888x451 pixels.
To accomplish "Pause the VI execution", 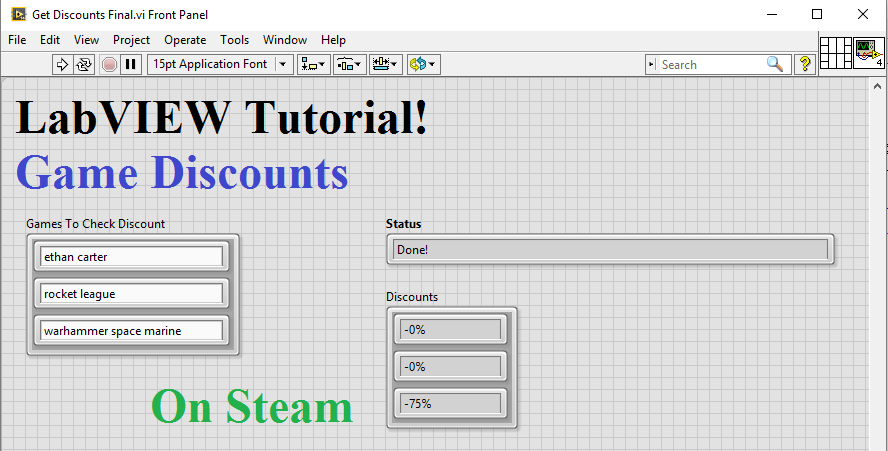I will [x=131, y=65].
